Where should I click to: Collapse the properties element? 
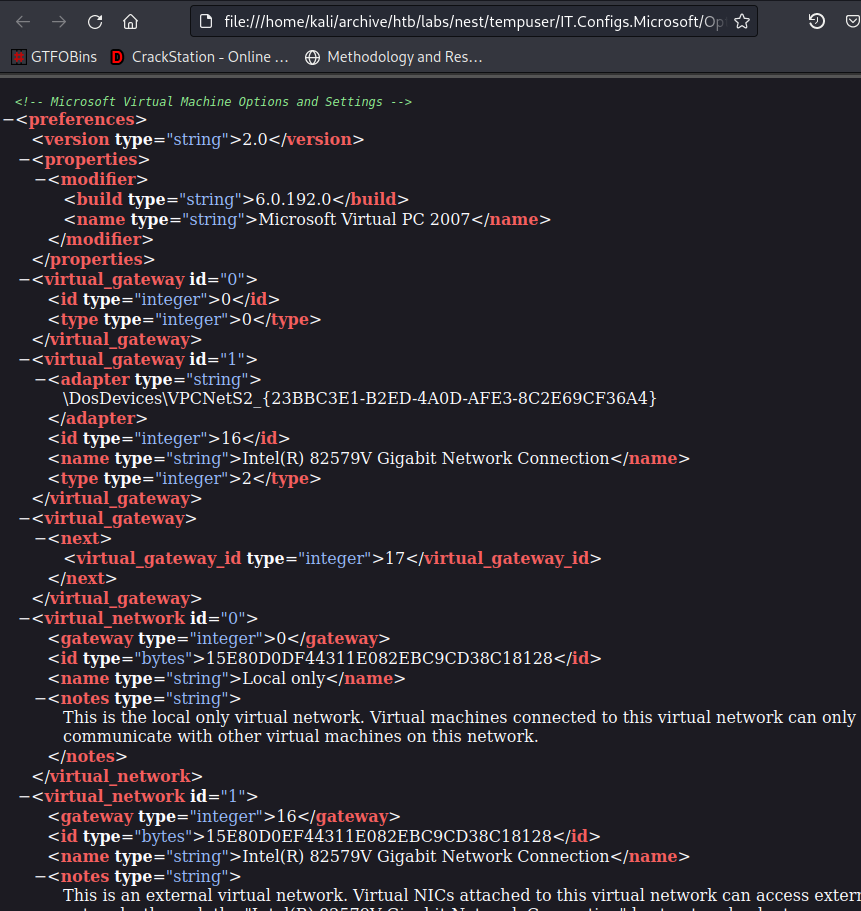click(x=24, y=160)
